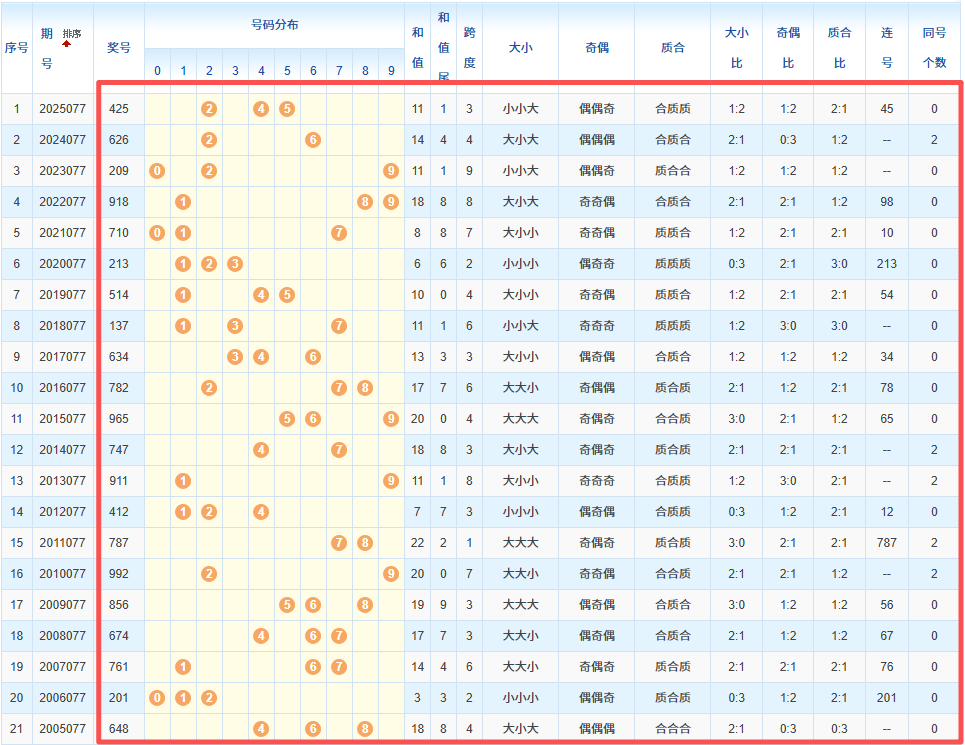Click digit 9 column header under 号码分布
The image size is (965, 745).
tap(391, 71)
